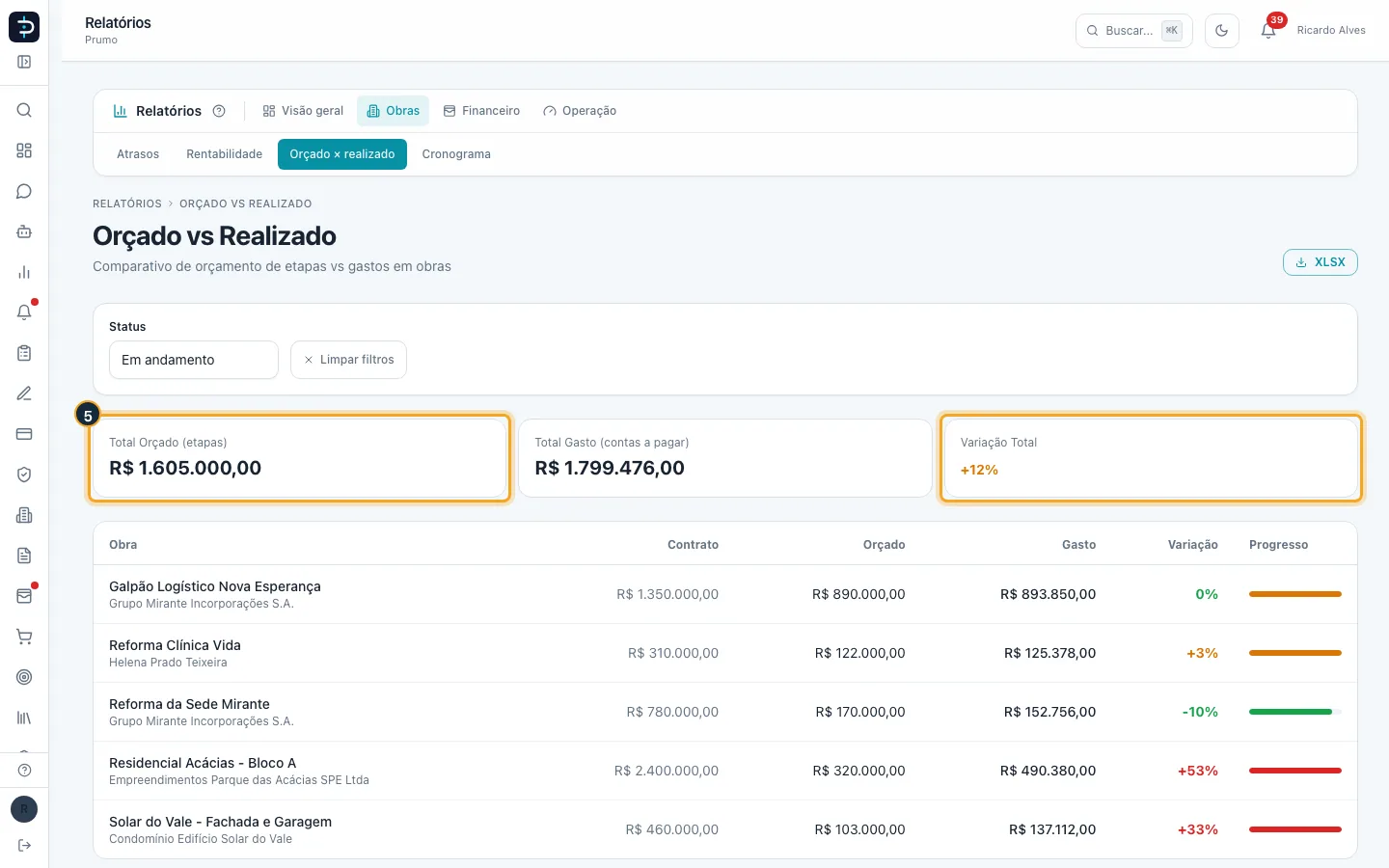Click the Relatórios breadcrumb link
The height and width of the screenshot is (868, 1389).
[x=127, y=203]
